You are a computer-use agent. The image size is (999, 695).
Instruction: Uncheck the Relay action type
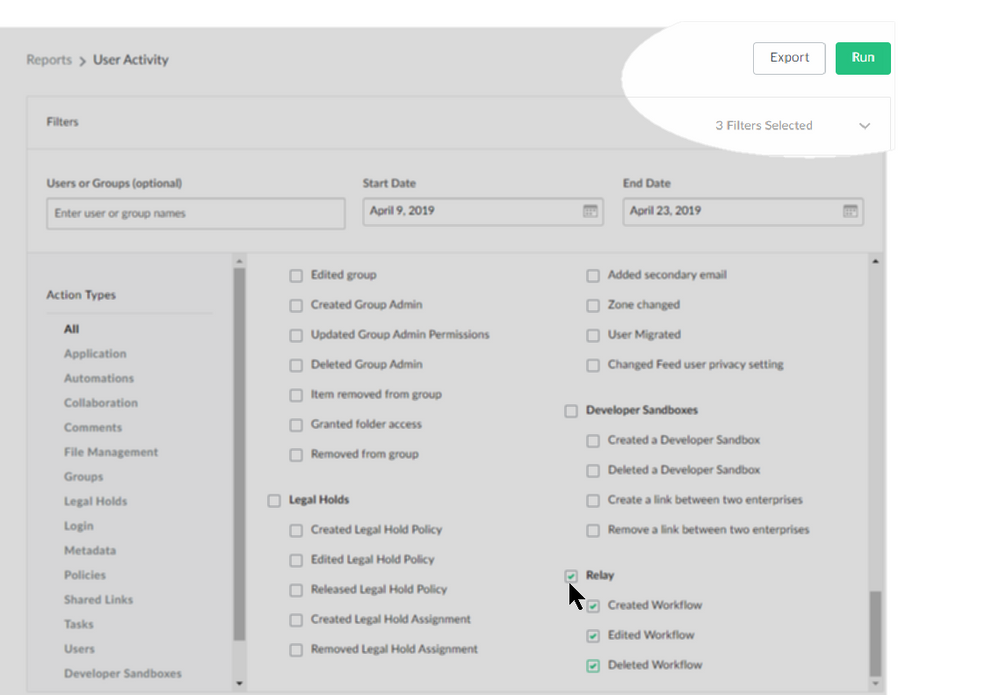(571, 575)
